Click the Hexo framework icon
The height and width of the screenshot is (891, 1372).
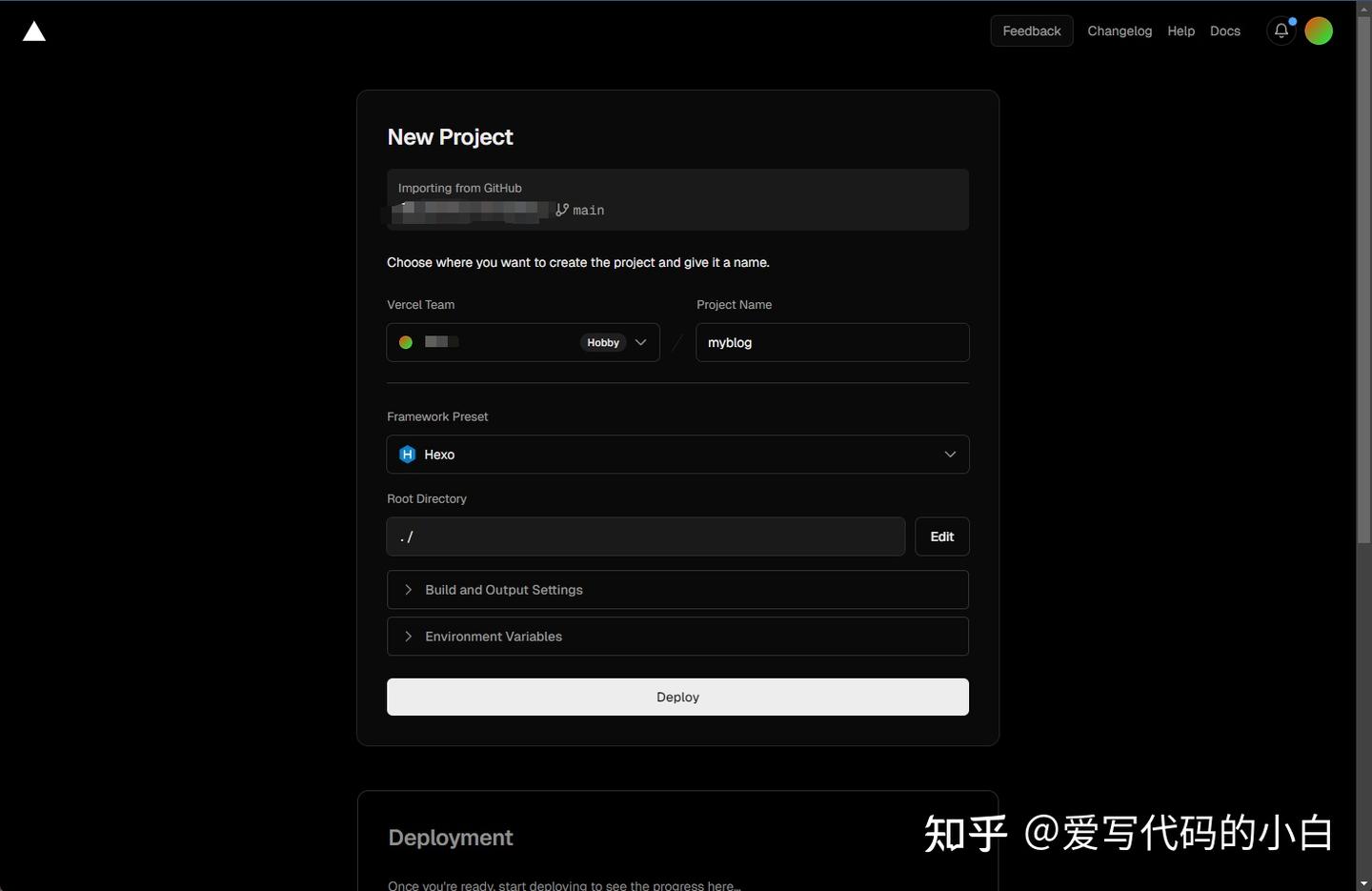pos(408,455)
